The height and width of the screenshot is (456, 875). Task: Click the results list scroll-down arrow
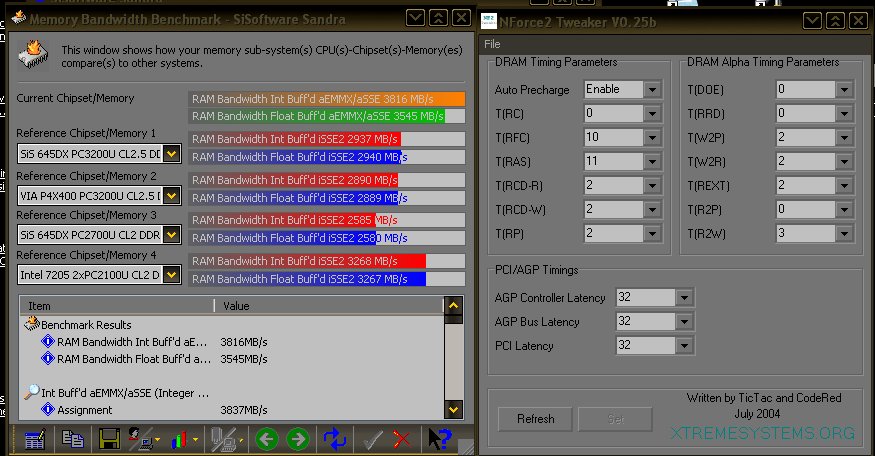[x=453, y=410]
